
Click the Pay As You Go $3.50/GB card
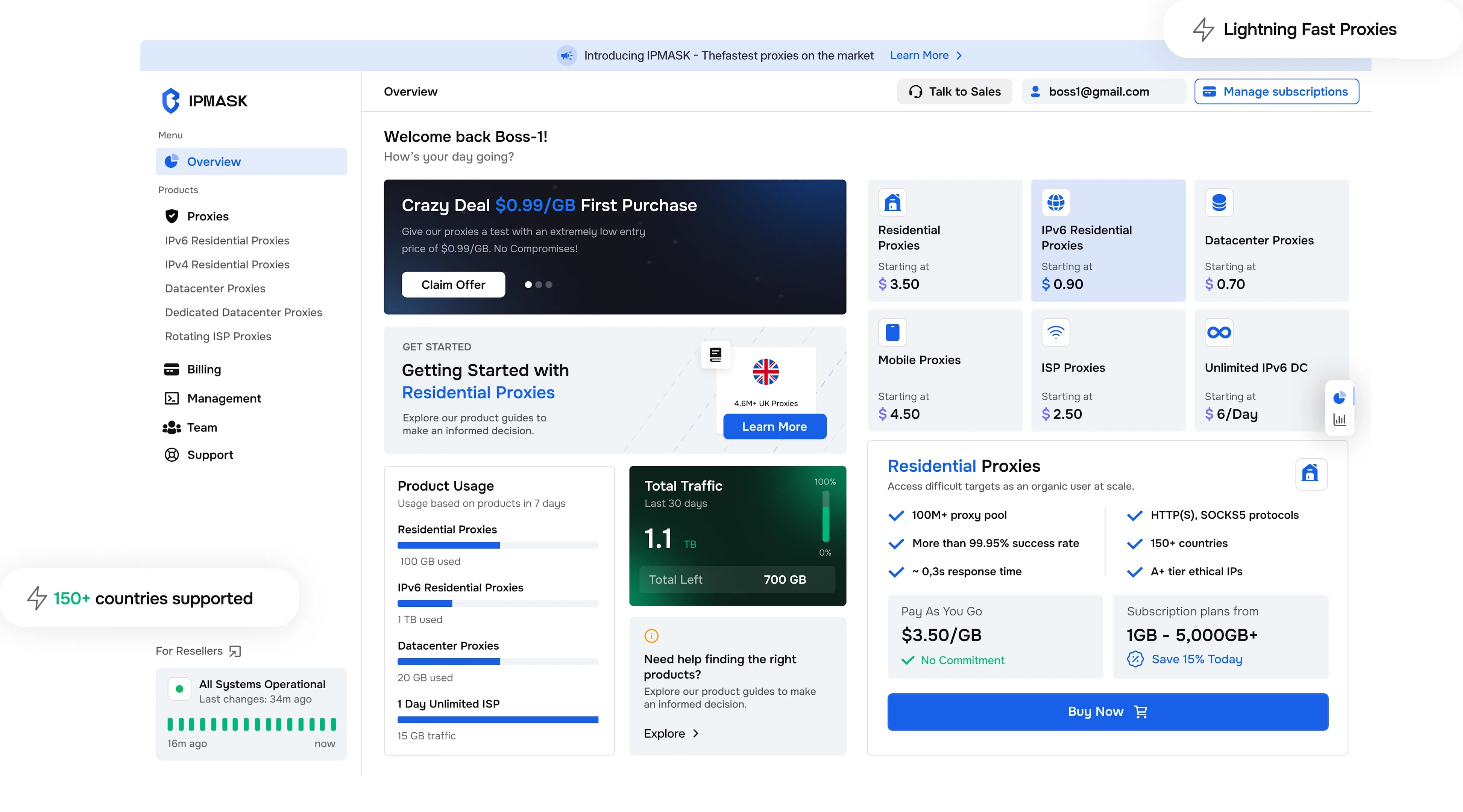pos(995,636)
